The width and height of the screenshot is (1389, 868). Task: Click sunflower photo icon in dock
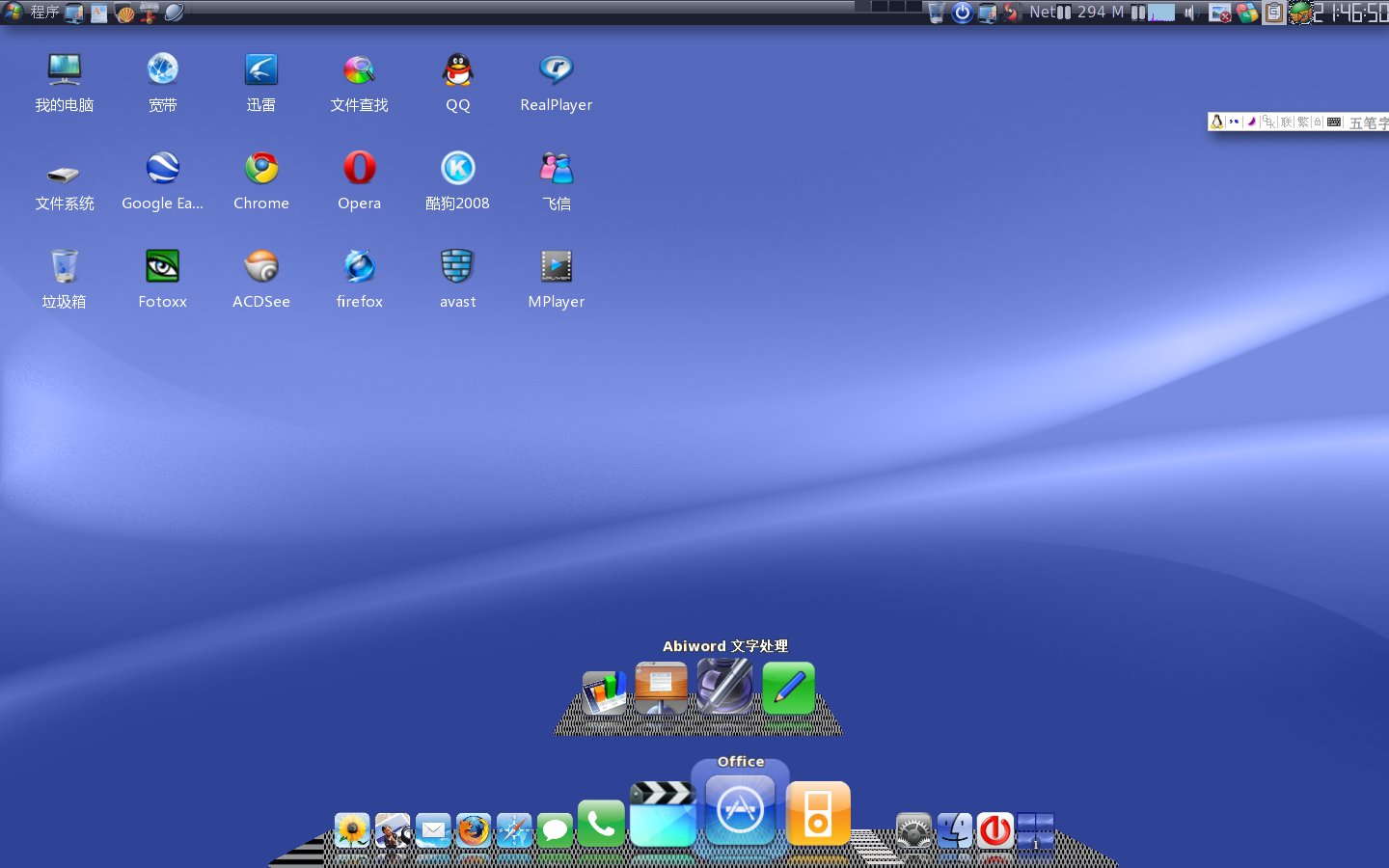coord(352,831)
